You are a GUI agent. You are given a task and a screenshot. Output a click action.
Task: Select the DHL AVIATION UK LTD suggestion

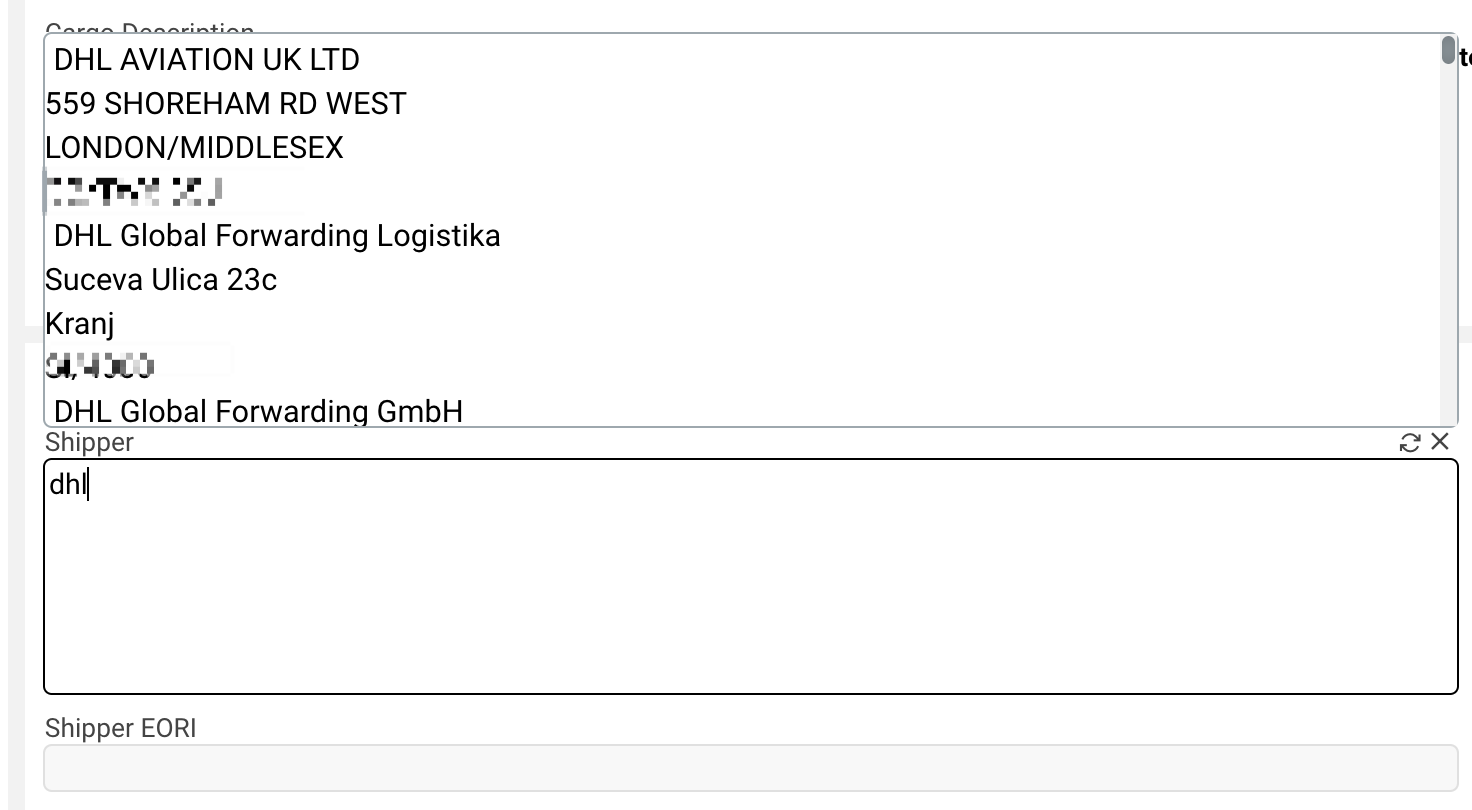click(206, 60)
